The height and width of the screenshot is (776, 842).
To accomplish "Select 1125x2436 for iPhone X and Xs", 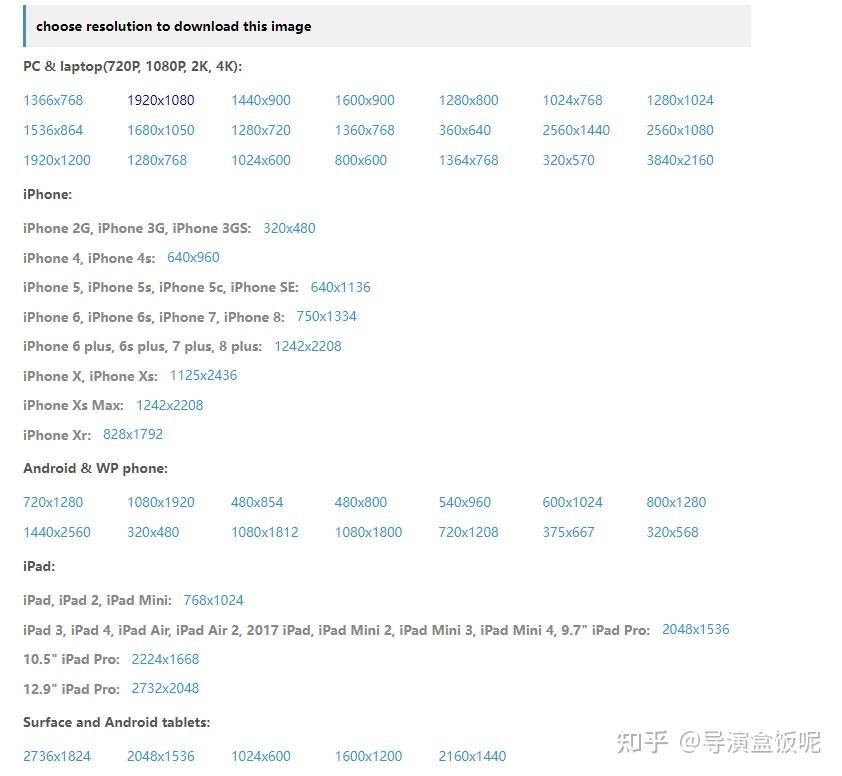I will pyautogui.click(x=204, y=376).
